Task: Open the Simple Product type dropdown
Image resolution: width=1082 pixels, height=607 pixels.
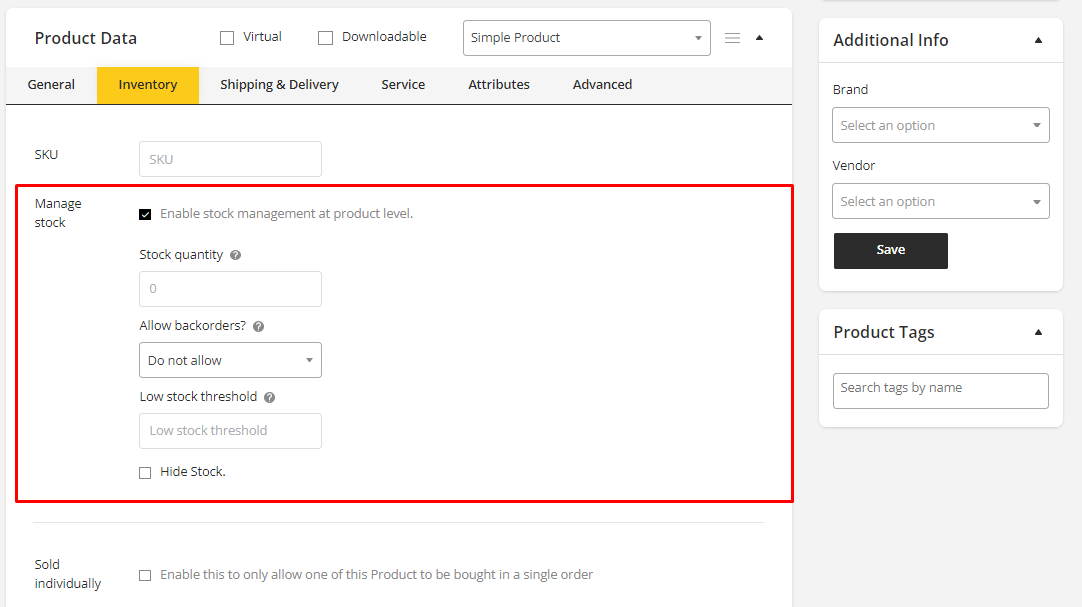Action: 586,38
